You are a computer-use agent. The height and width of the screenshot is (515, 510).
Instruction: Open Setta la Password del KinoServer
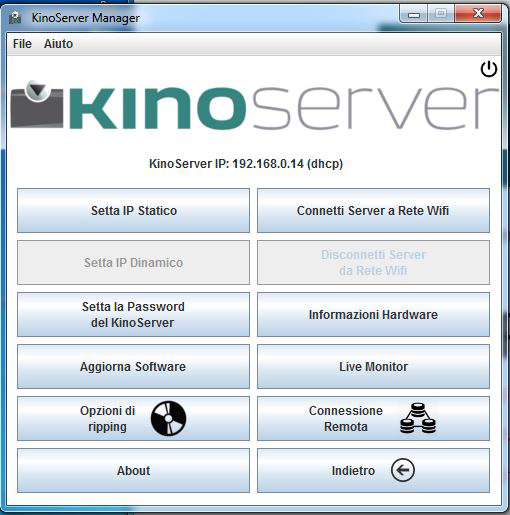tap(133, 314)
